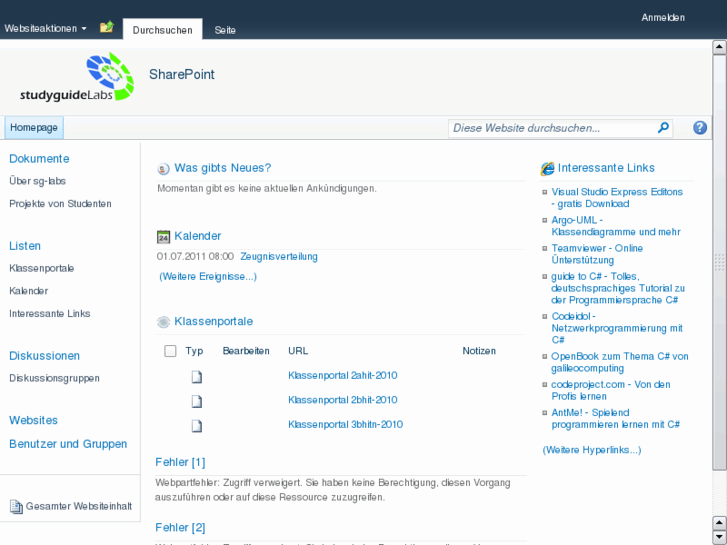The image size is (727, 545).
Task: Open Benutzer und Gruppen link
Action: click(68, 444)
